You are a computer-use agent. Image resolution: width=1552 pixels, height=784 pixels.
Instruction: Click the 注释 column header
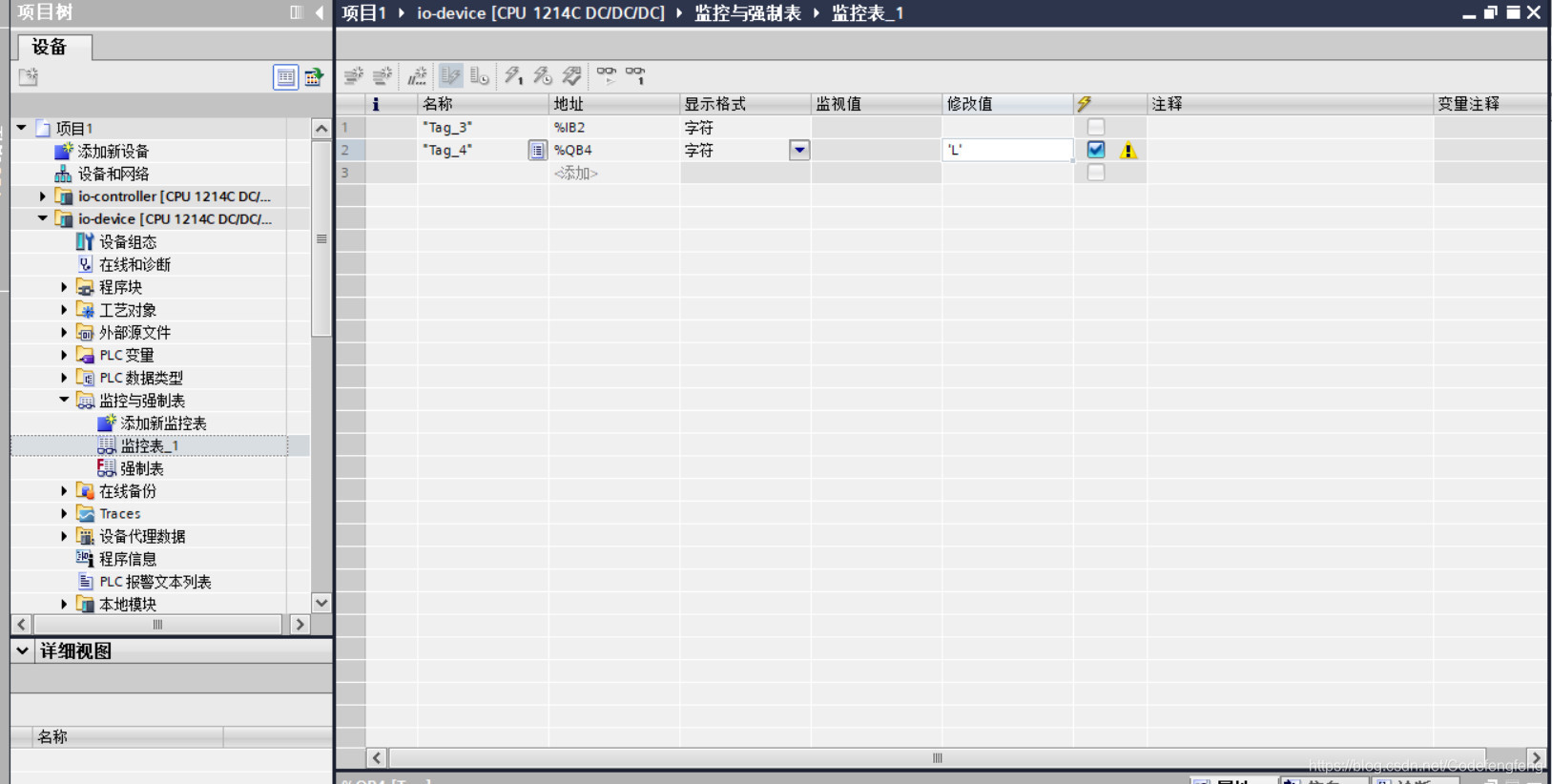pyautogui.click(x=1290, y=104)
